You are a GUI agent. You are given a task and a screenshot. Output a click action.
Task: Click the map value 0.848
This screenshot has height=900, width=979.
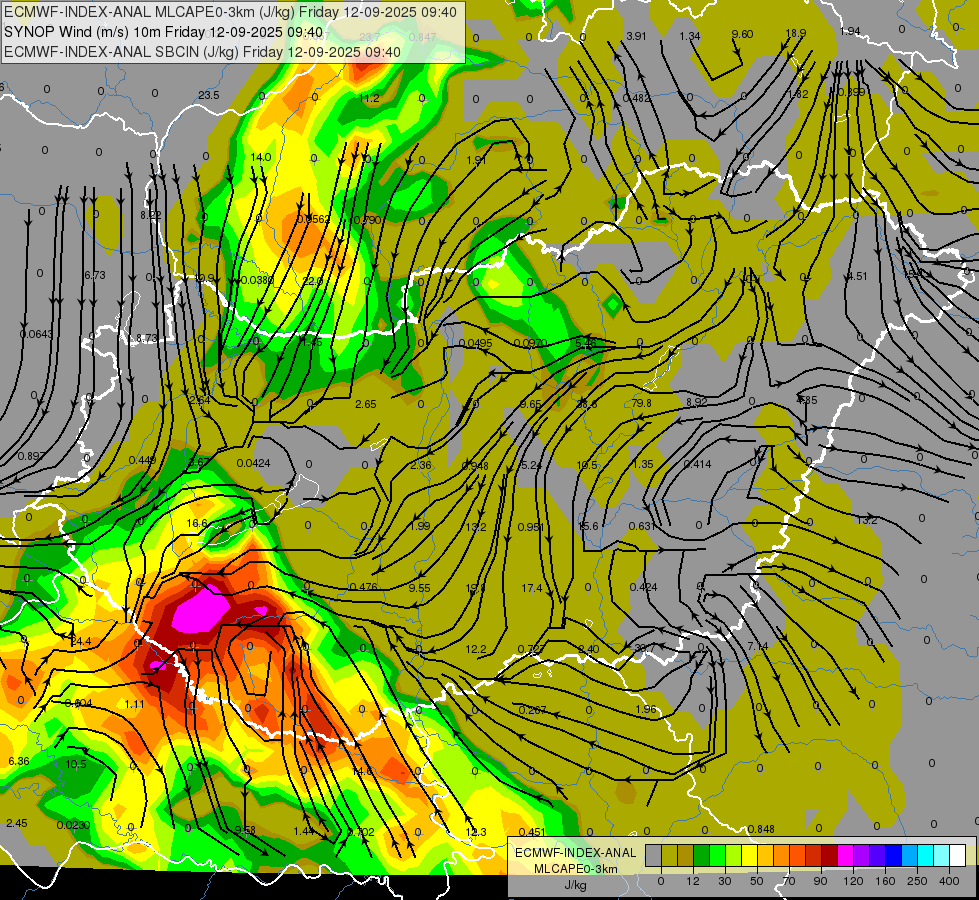tap(761, 829)
